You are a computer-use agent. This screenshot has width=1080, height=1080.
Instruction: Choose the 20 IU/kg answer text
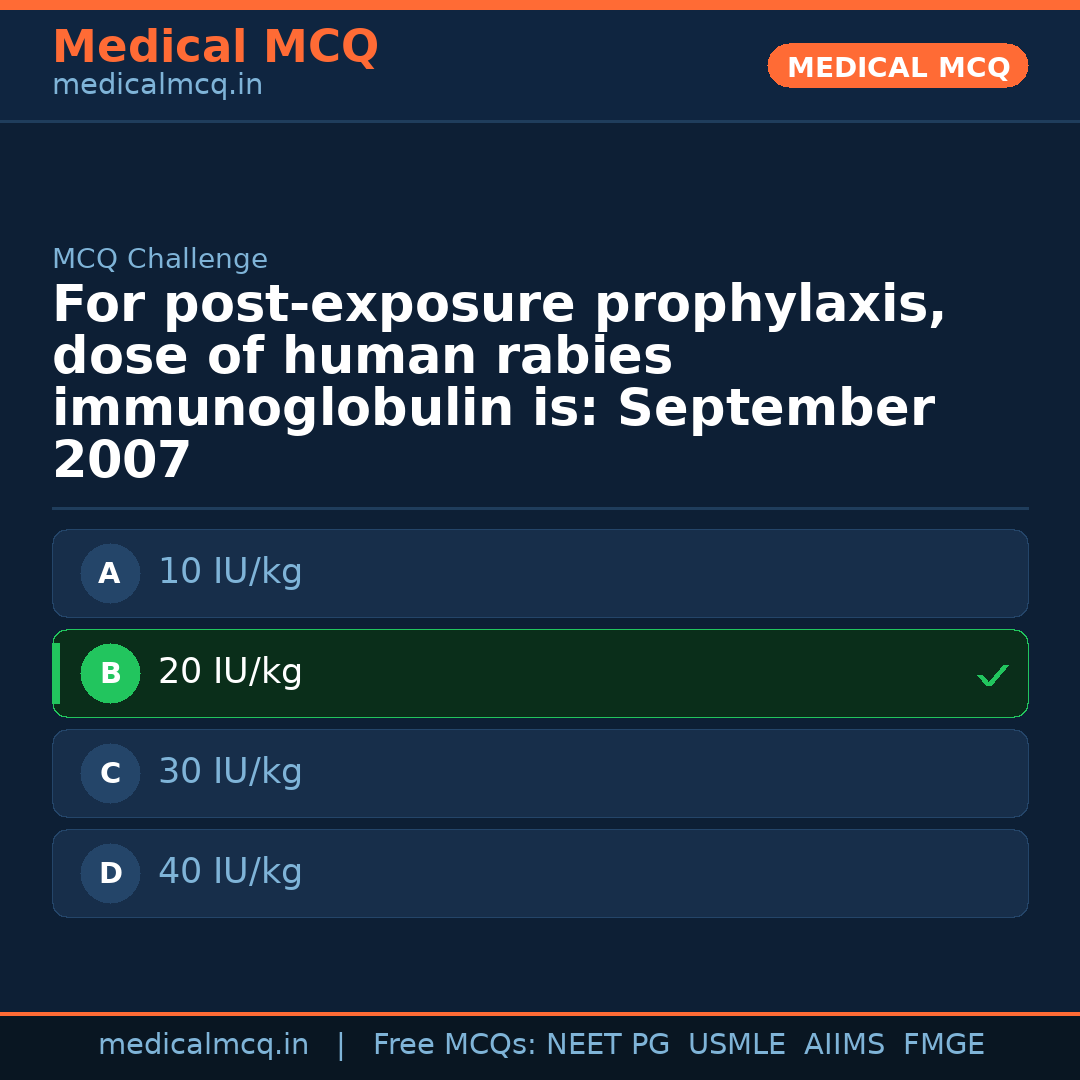tap(230, 672)
